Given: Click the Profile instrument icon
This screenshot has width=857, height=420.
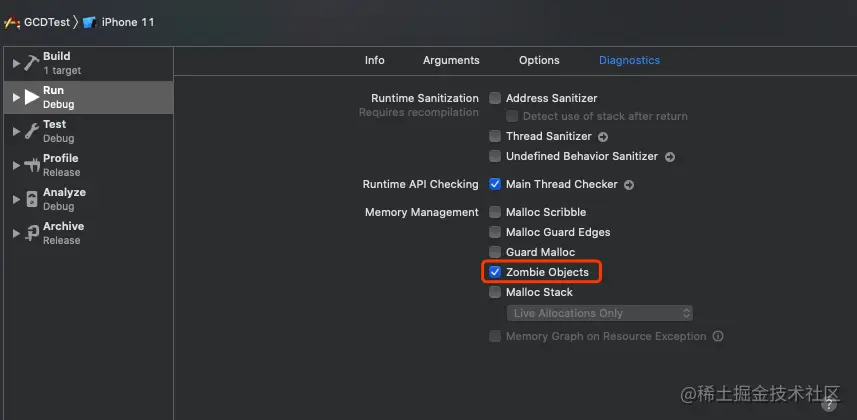Looking at the screenshot, I should pyautogui.click(x=31, y=165).
